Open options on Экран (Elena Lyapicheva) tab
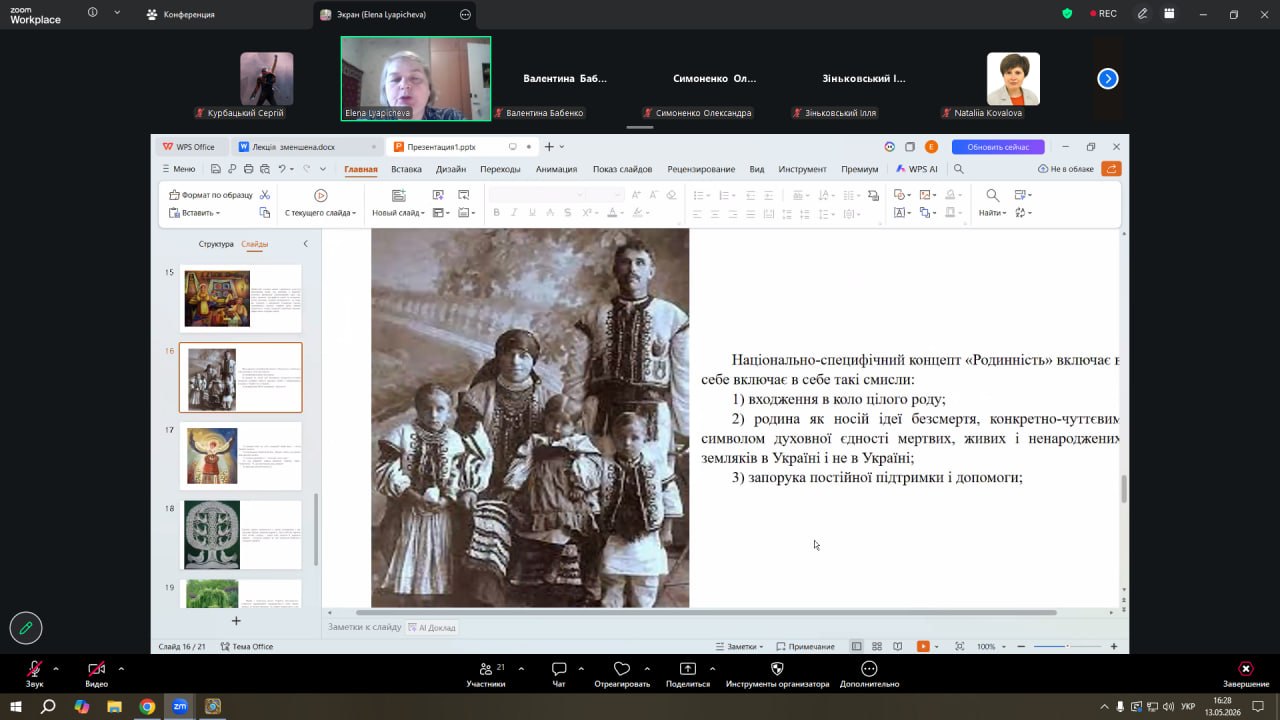 465,15
